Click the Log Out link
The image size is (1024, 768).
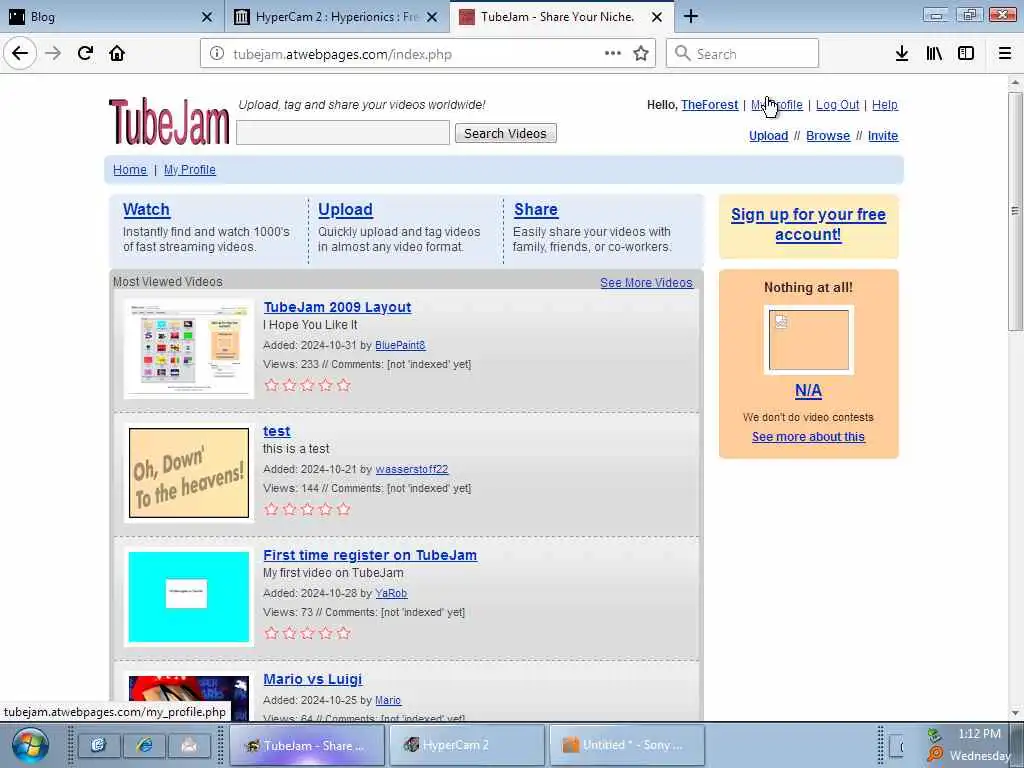[837, 104]
